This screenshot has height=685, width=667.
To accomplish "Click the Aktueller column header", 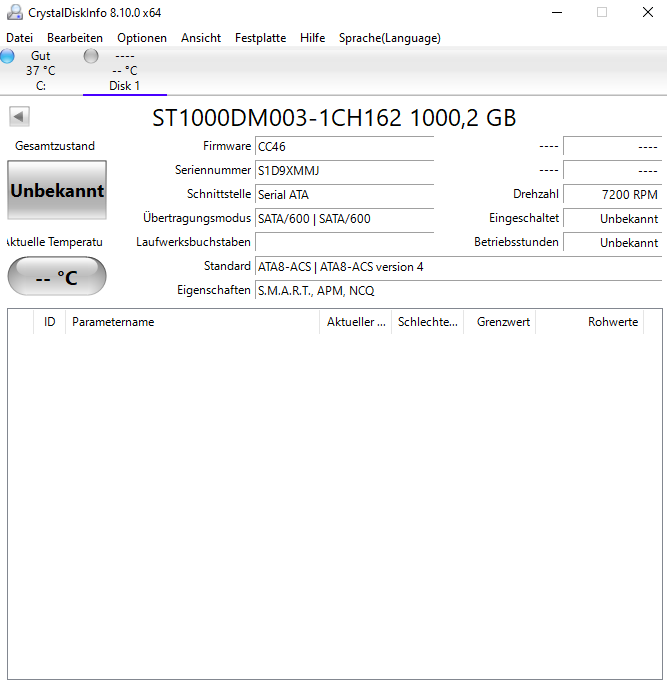I will click(356, 322).
